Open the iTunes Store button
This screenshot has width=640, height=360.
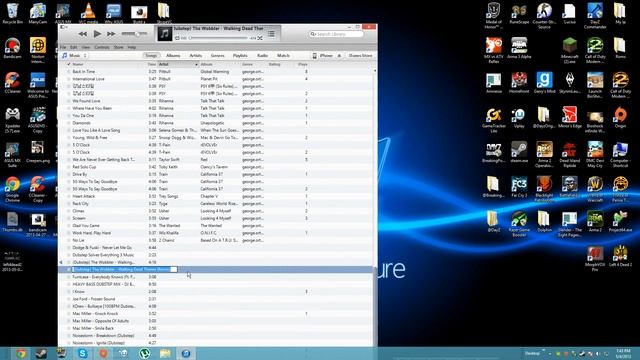[x=360, y=56]
